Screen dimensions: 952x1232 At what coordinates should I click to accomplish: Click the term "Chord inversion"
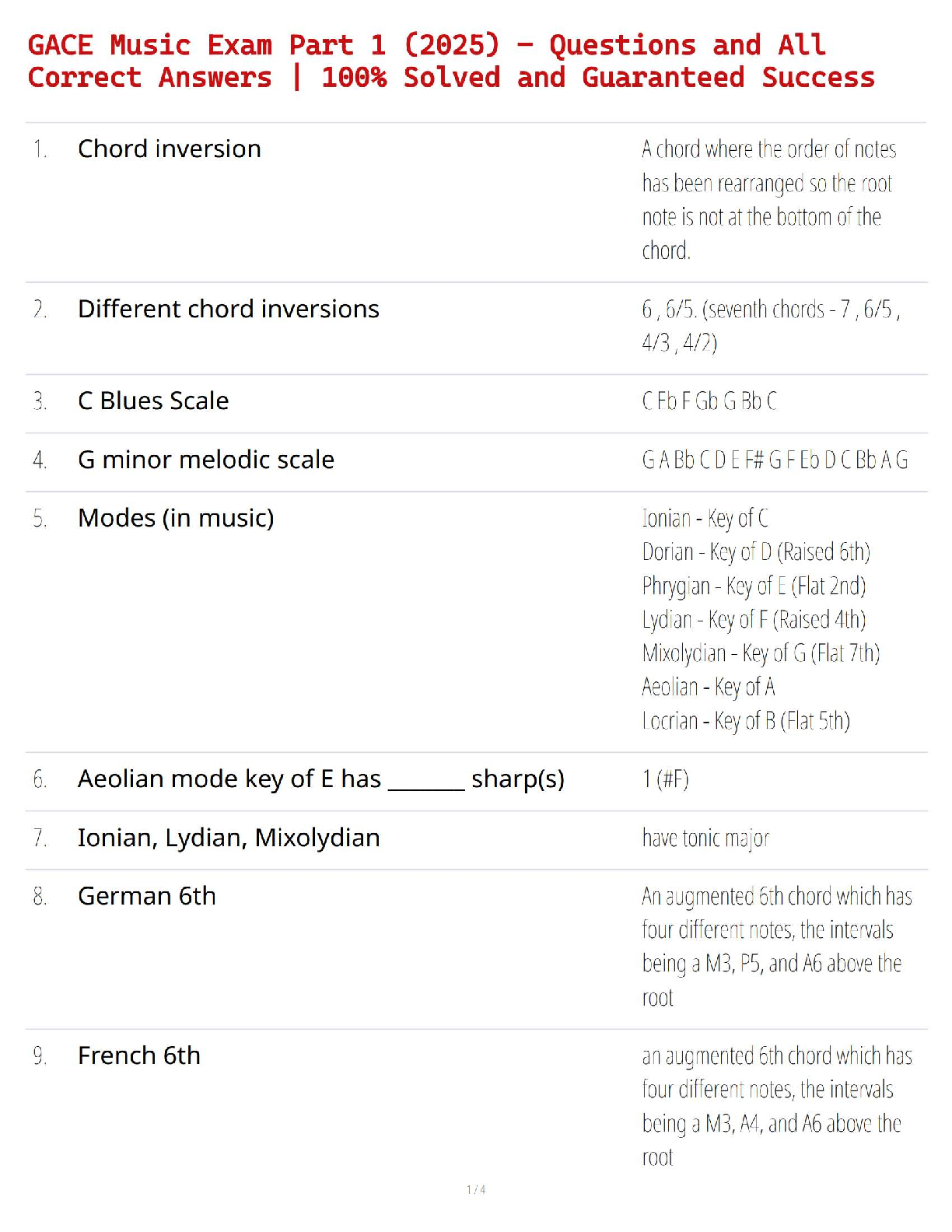click(170, 149)
